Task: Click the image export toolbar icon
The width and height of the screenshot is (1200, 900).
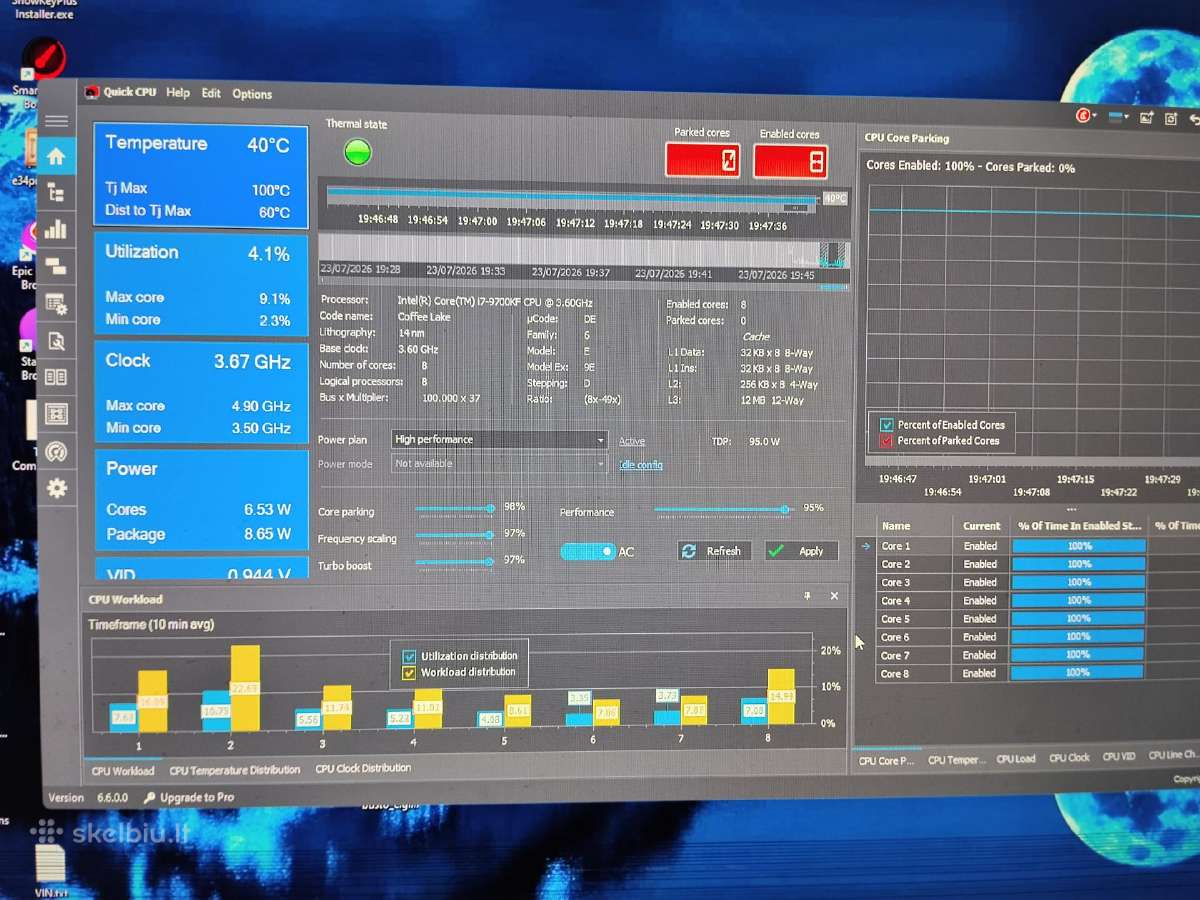Action: click(1146, 118)
